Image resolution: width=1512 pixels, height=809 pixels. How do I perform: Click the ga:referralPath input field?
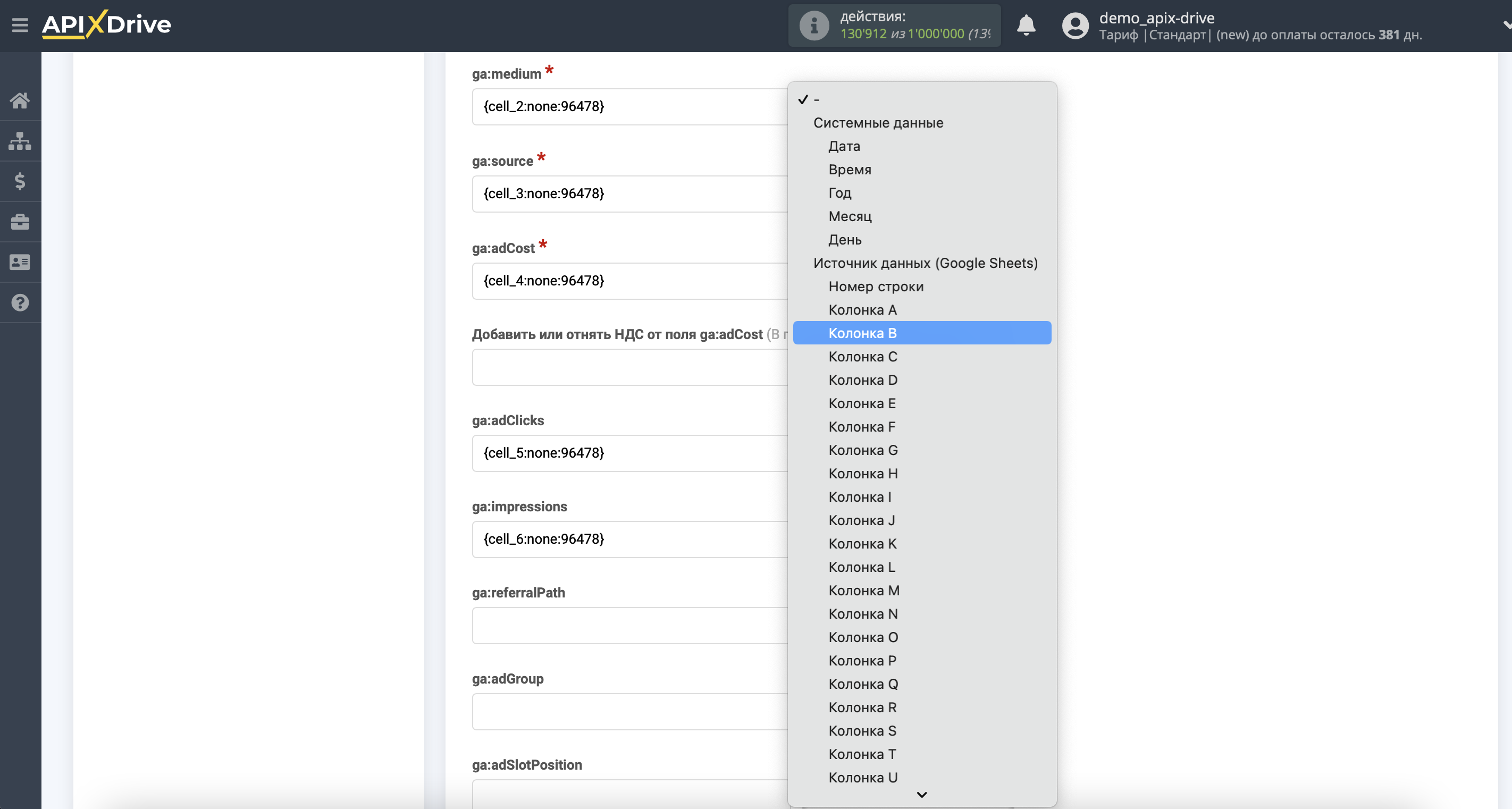click(x=630, y=626)
